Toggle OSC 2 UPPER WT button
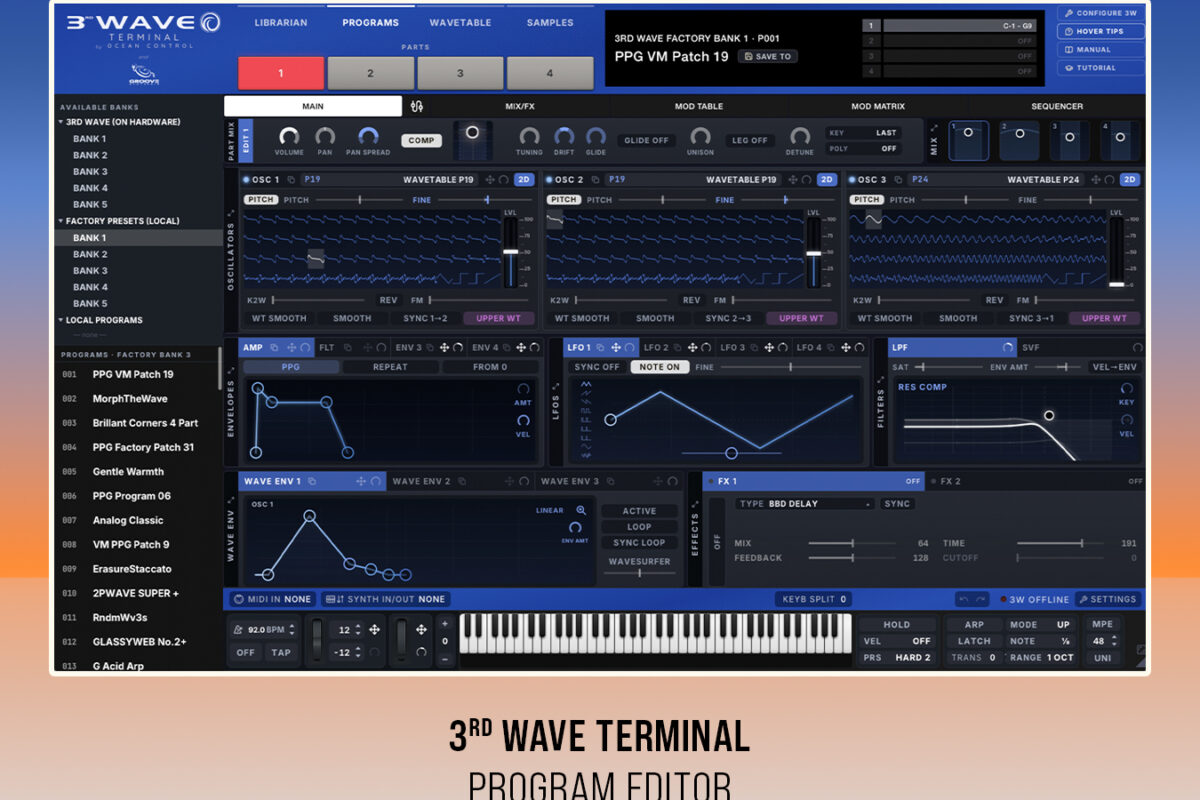This screenshot has height=800, width=1200. coord(801,318)
